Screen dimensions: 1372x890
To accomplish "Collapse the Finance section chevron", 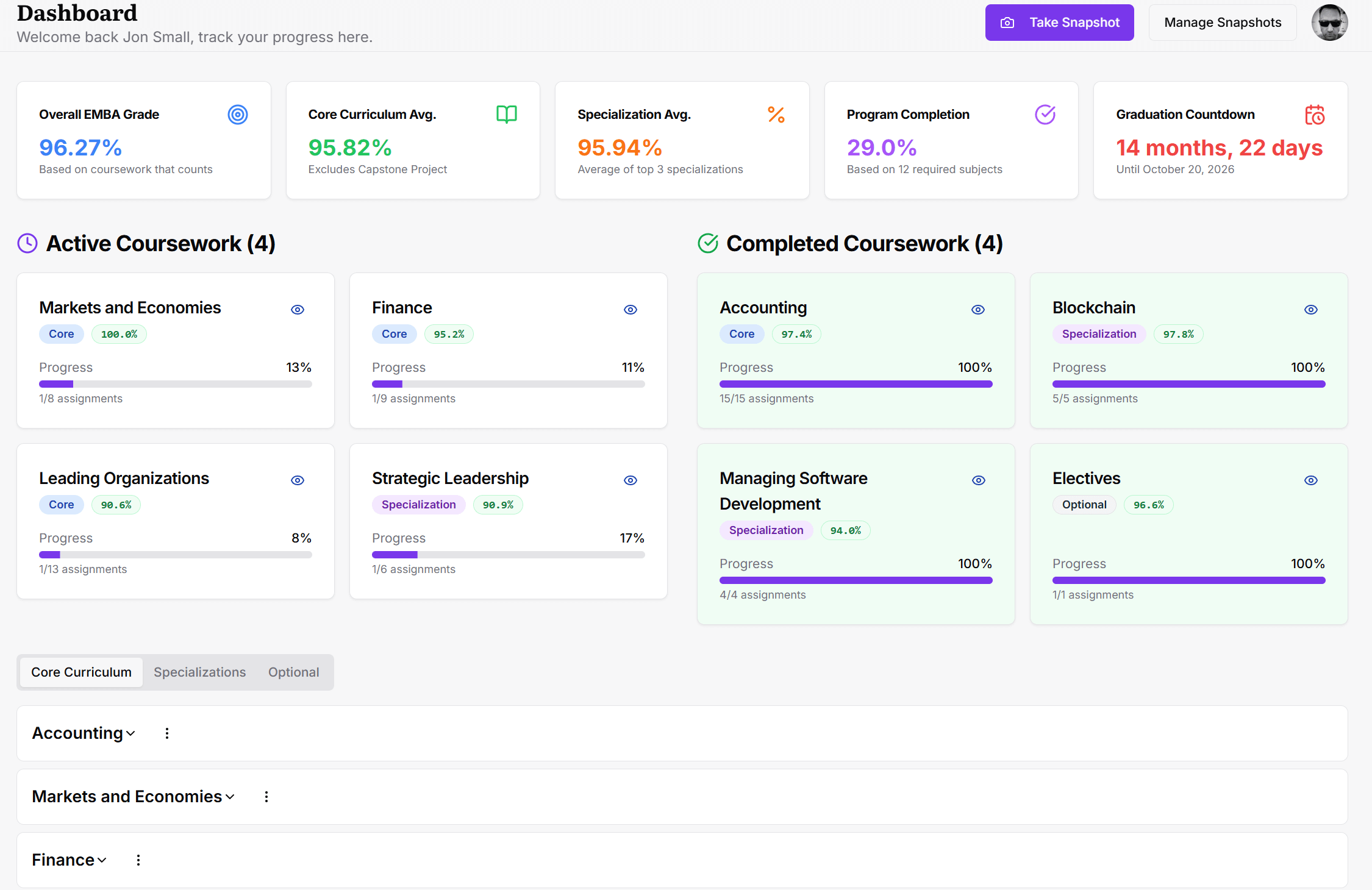I will (x=102, y=860).
